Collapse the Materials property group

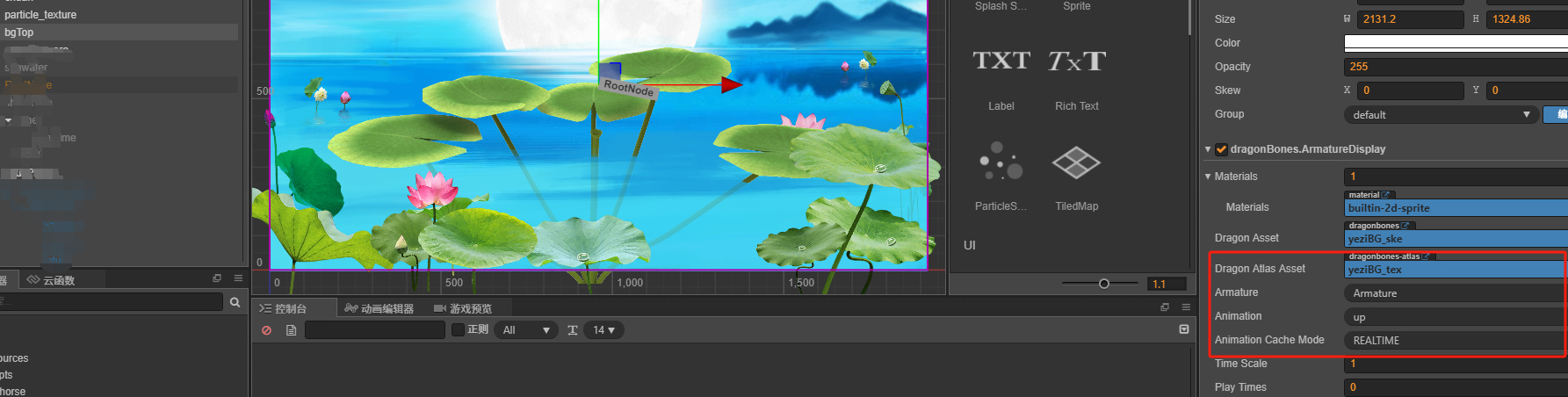point(1208,177)
